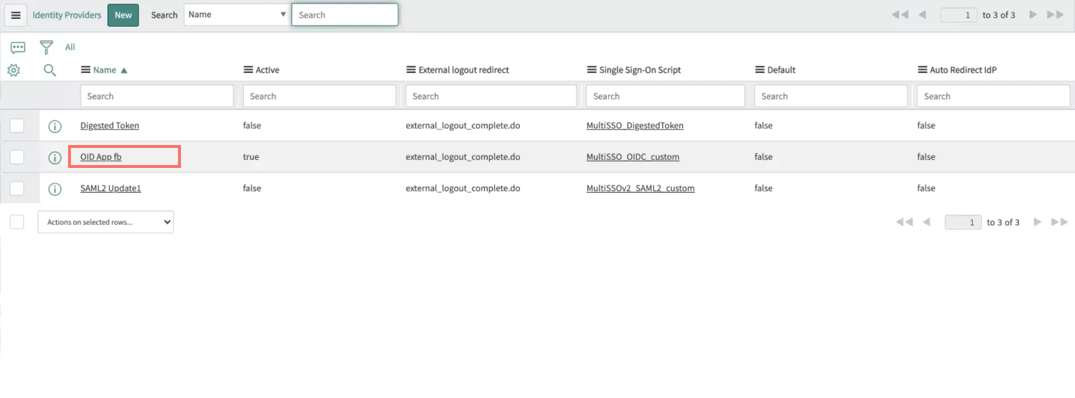Viewport: 1075px width, 398px height.
Task: Open the list context hamburger menu
Action: (16, 15)
